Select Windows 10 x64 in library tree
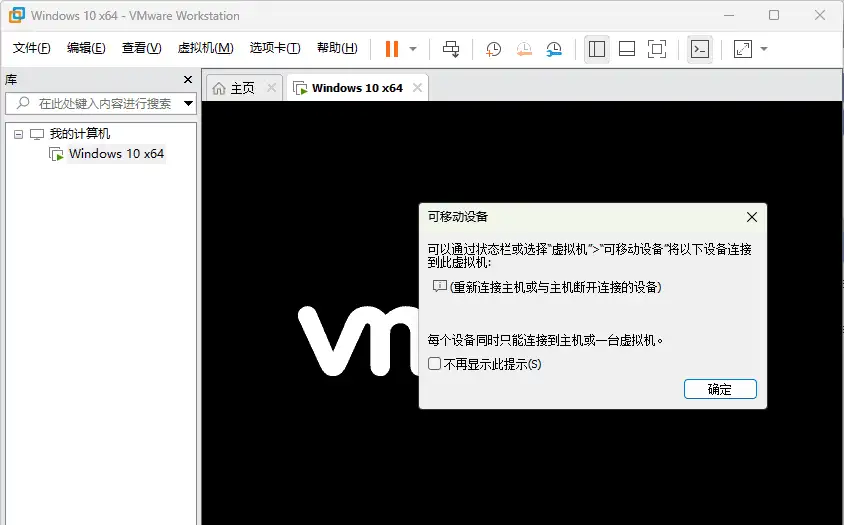 (116, 154)
